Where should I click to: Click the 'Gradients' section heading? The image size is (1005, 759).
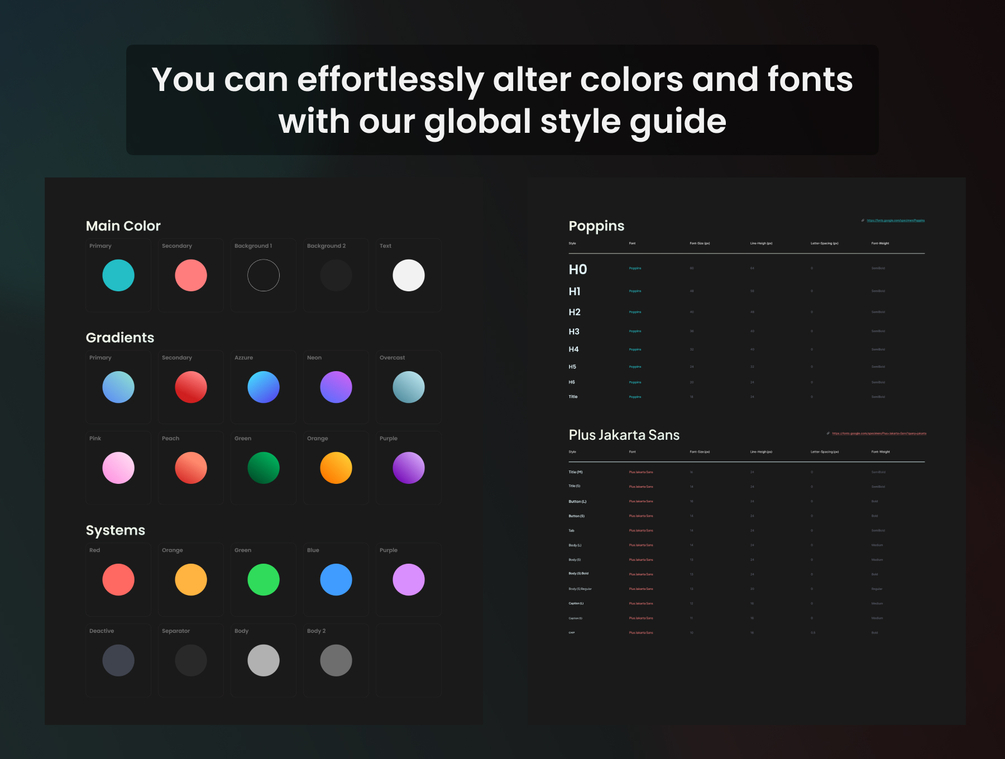pyautogui.click(x=120, y=337)
